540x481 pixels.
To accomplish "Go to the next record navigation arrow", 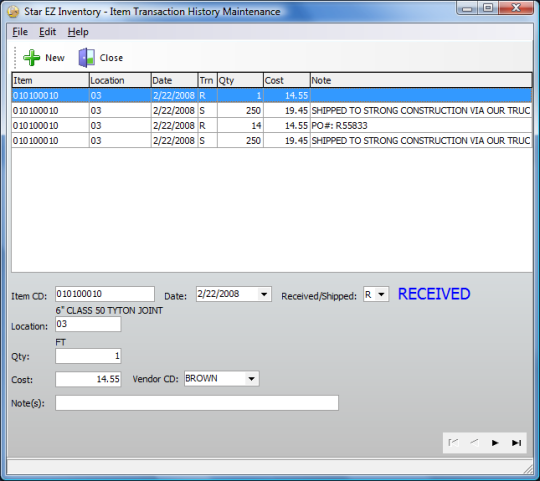I will 495,442.
